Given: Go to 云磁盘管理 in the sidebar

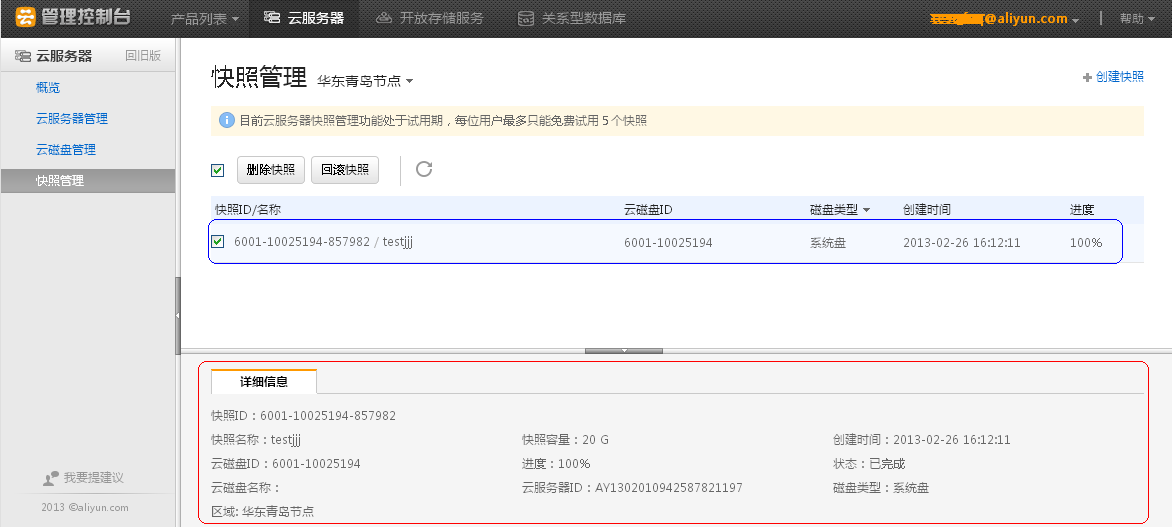Looking at the screenshot, I should (x=66, y=150).
